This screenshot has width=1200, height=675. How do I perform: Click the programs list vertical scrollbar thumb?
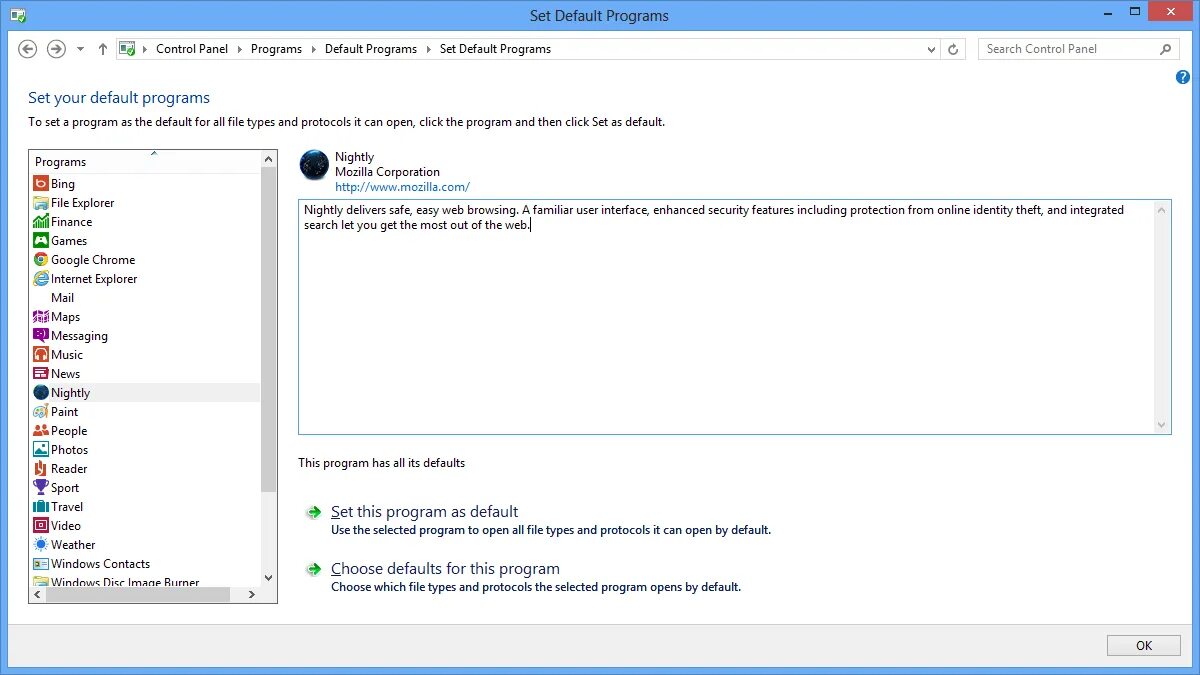pyautogui.click(x=268, y=330)
